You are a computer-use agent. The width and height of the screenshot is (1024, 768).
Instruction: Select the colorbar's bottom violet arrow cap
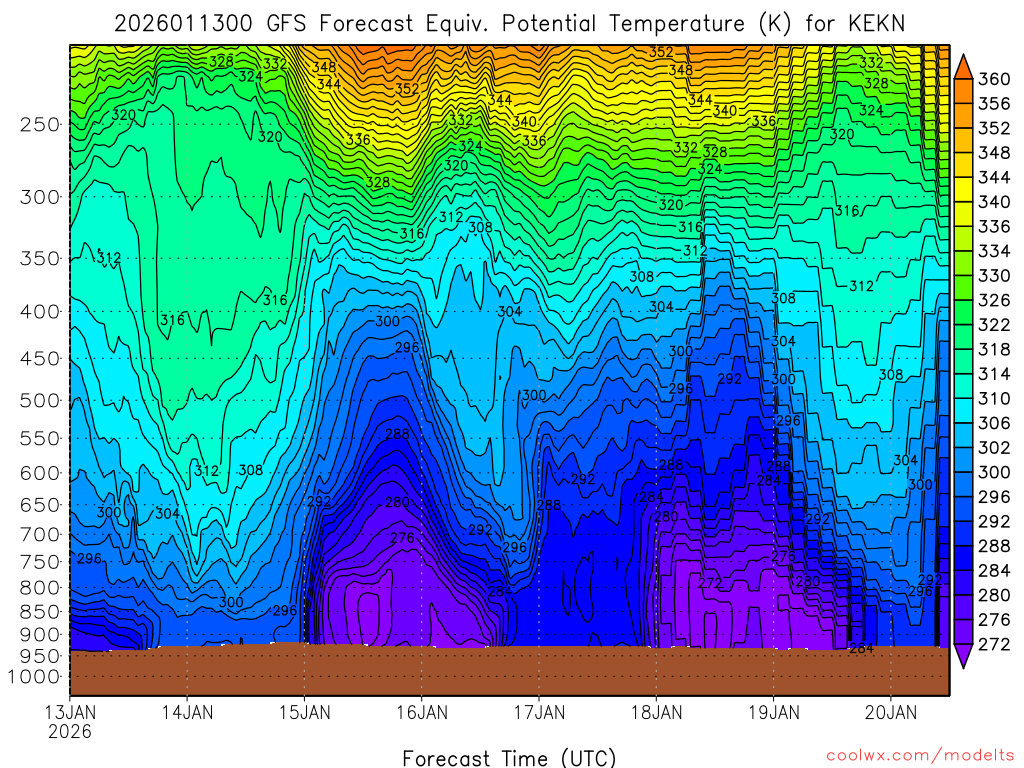click(x=963, y=656)
